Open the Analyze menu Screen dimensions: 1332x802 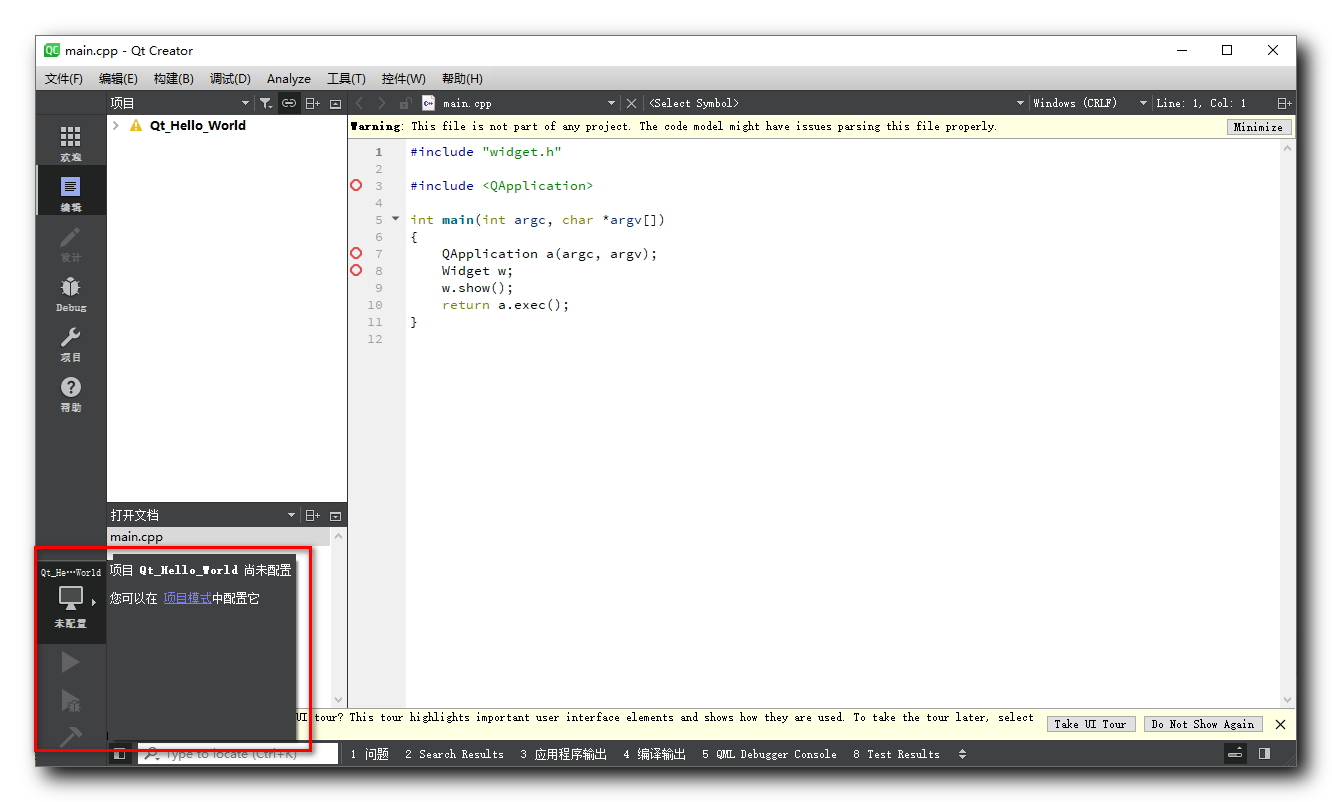(289, 79)
